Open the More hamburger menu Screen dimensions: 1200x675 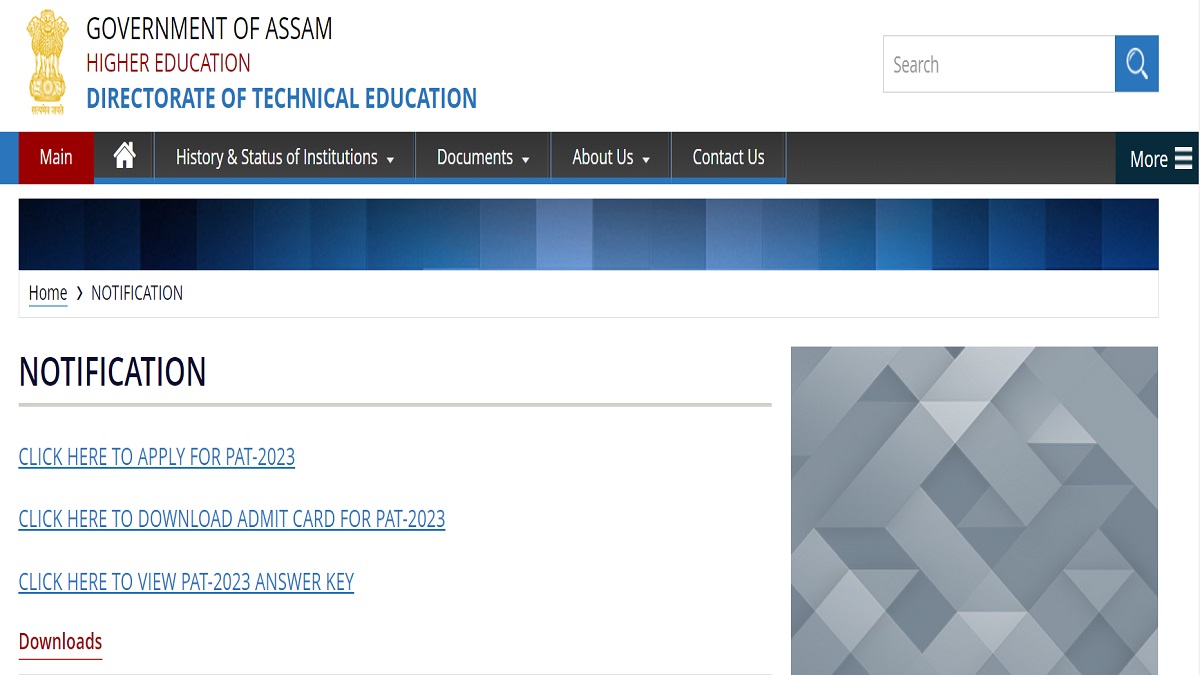tap(1160, 158)
